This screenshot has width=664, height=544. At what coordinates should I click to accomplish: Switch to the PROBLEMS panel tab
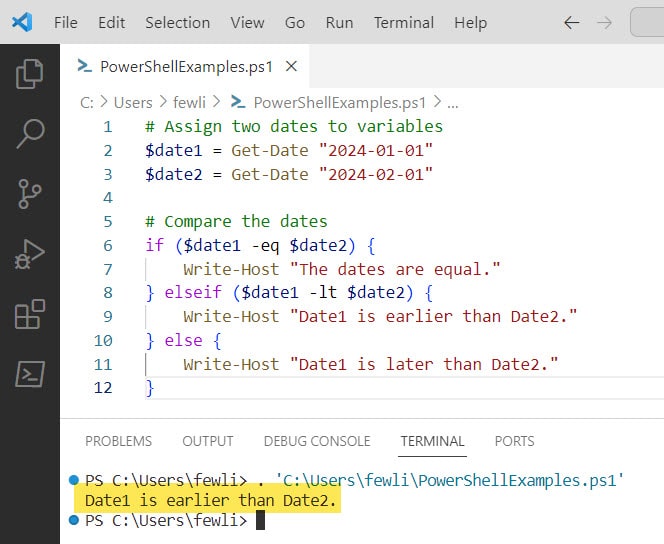(118, 441)
